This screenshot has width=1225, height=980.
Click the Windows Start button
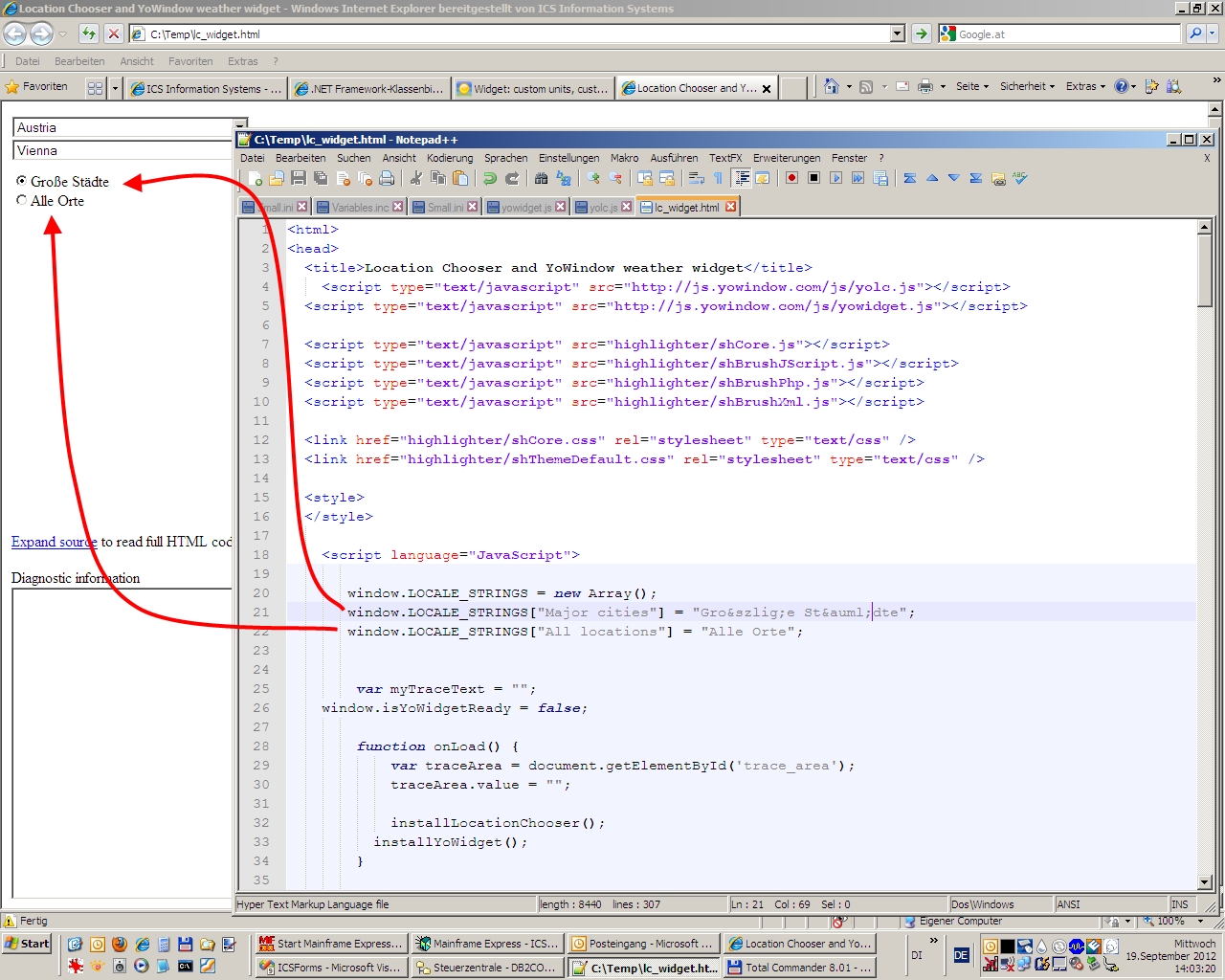tap(27, 944)
